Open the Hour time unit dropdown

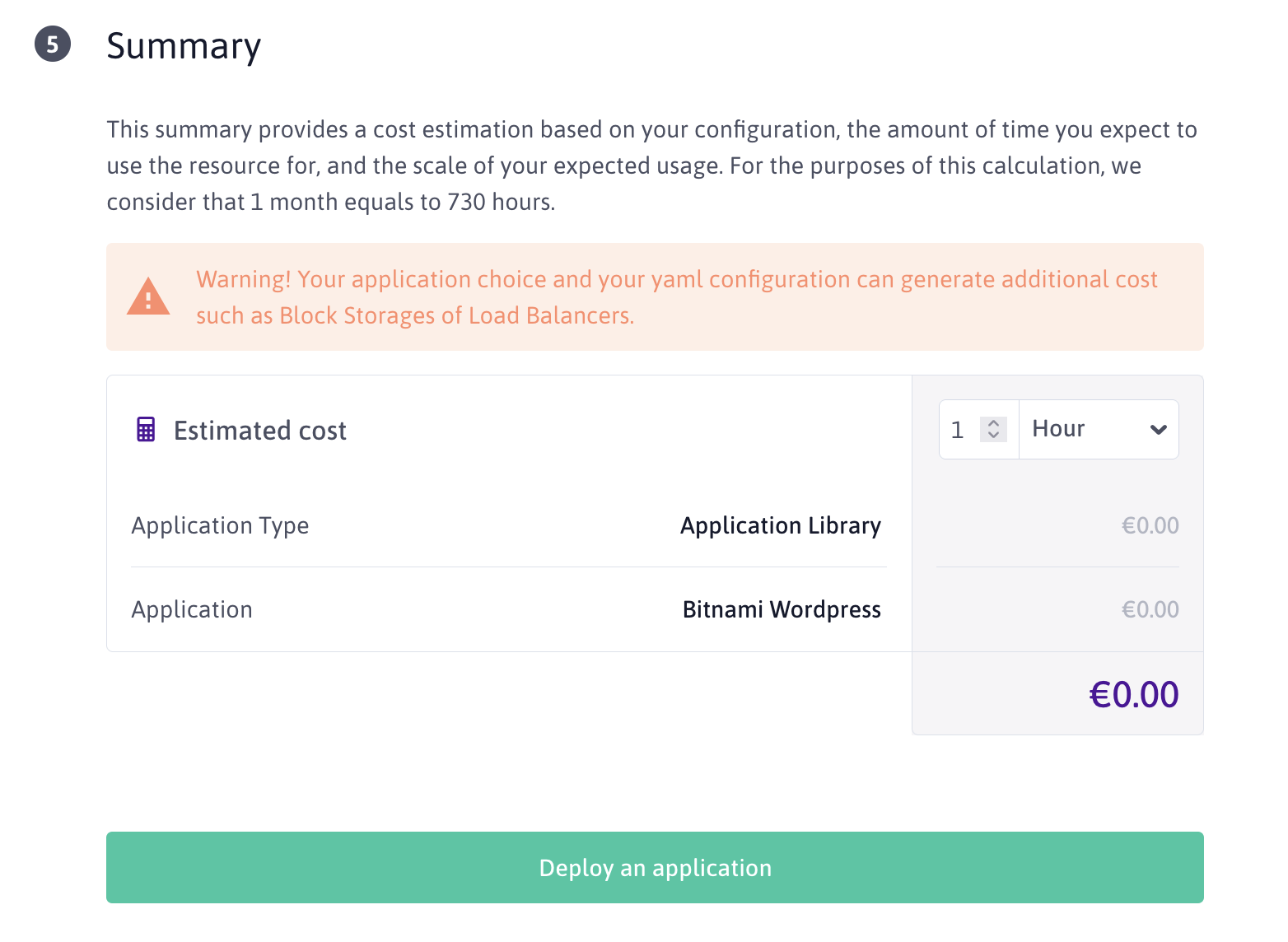(x=1087, y=430)
